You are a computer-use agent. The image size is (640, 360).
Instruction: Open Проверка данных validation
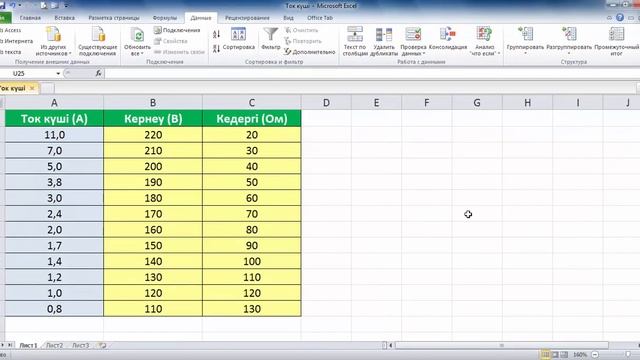413,41
